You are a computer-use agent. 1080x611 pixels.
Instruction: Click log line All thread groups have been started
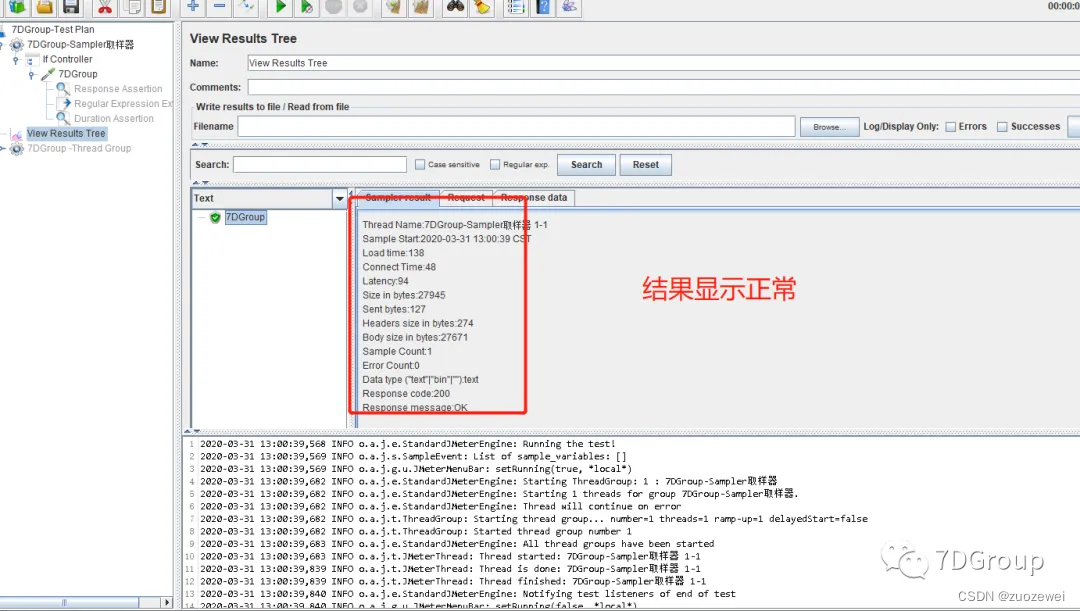[457, 544]
